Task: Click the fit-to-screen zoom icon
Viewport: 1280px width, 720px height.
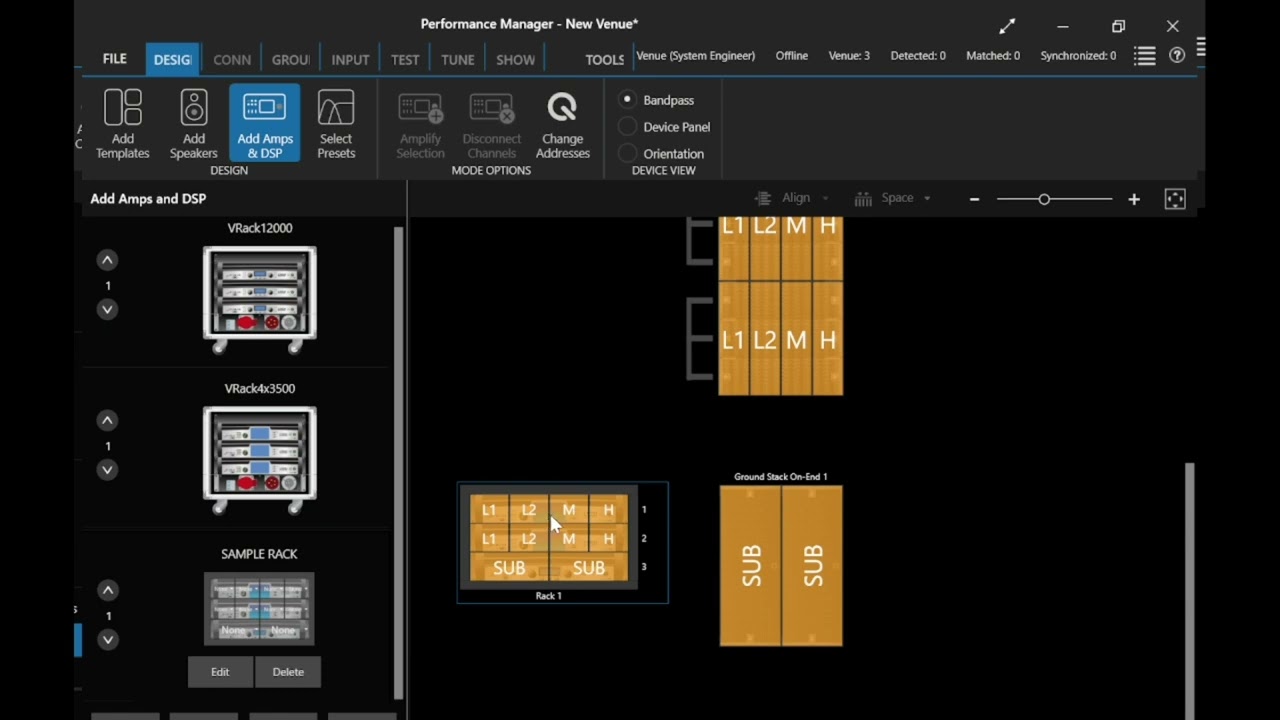Action: pos(1175,199)
